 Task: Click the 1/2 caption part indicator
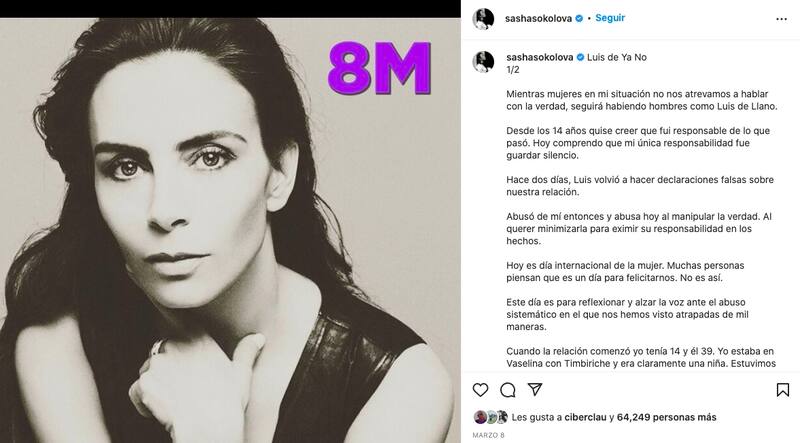(513, 70)
